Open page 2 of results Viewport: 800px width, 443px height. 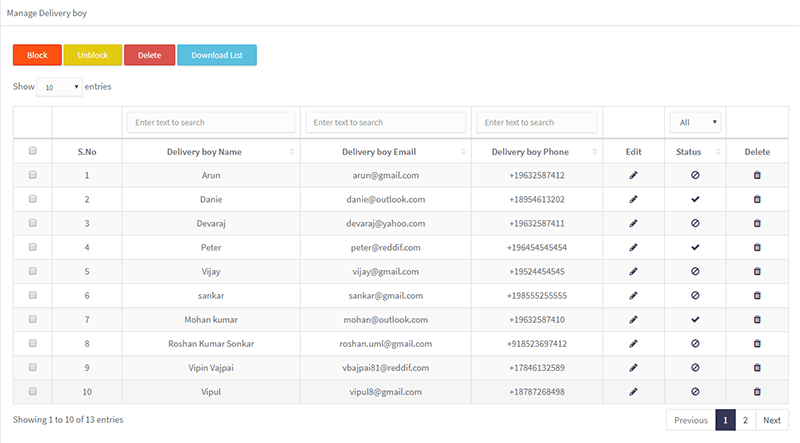[745, 420]
